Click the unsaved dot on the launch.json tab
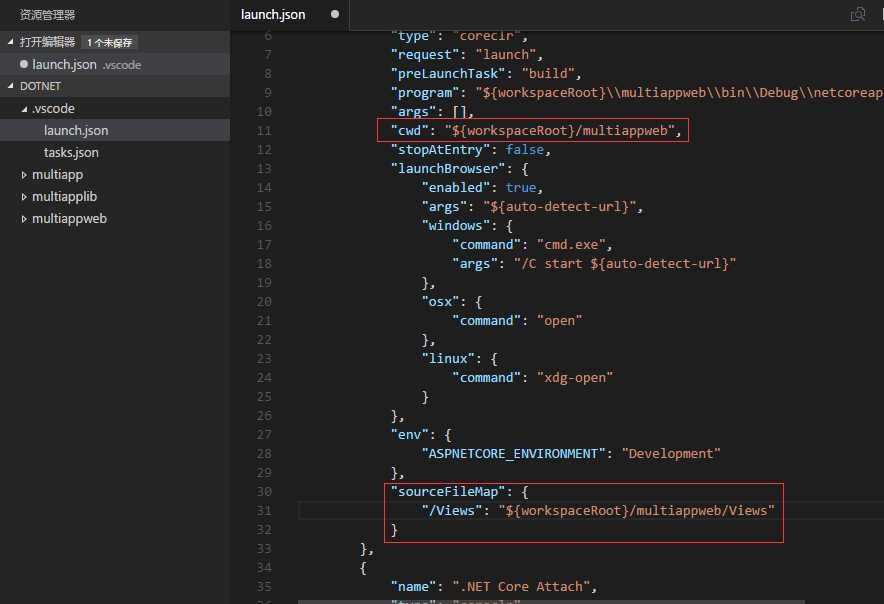The height and width of the screenshot is (604, 884). 335,14
